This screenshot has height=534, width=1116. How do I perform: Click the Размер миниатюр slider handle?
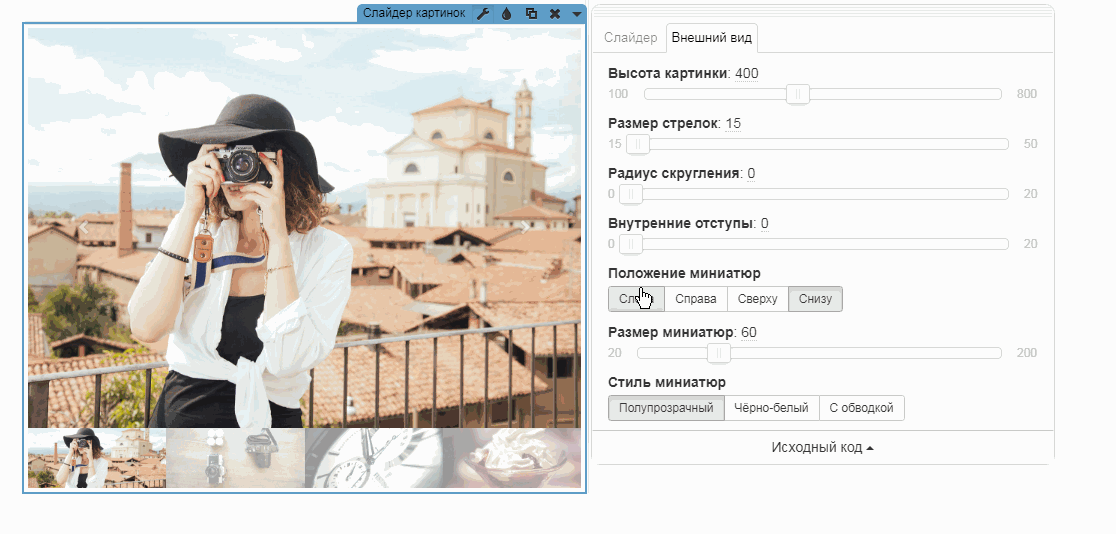point(718,353)
